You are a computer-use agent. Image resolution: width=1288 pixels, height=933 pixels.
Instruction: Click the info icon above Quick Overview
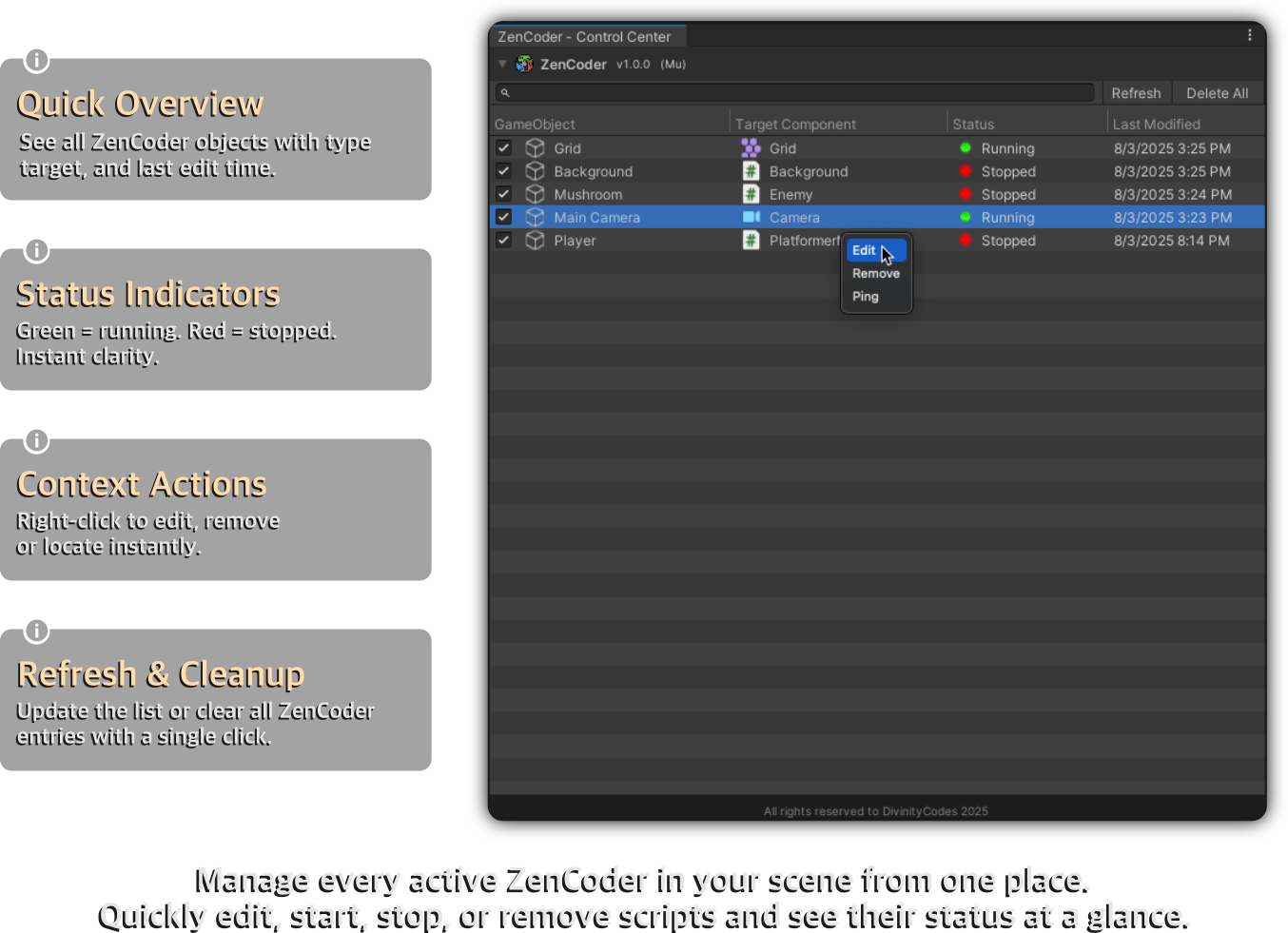point(36,61)
